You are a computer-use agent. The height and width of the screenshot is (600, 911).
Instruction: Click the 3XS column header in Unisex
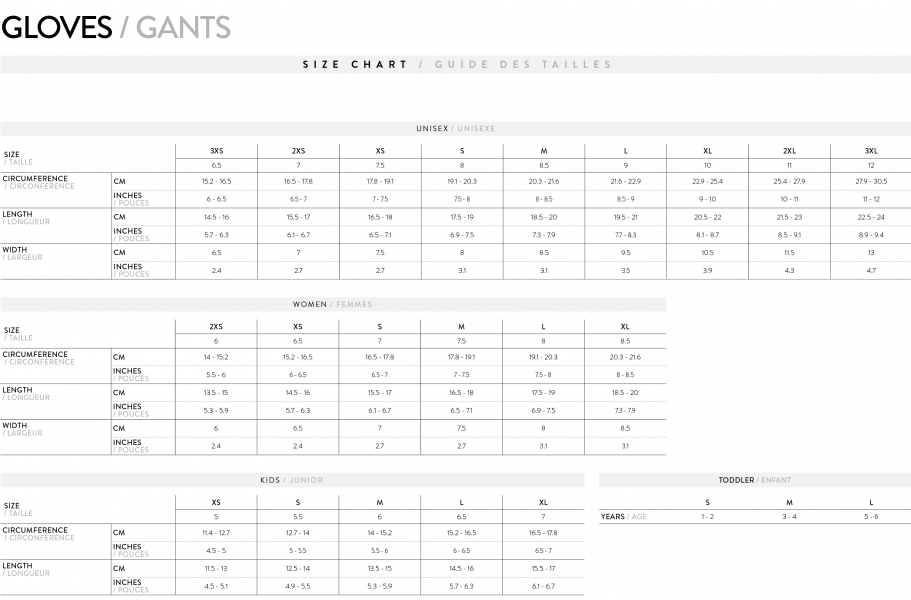coord(216,150)
